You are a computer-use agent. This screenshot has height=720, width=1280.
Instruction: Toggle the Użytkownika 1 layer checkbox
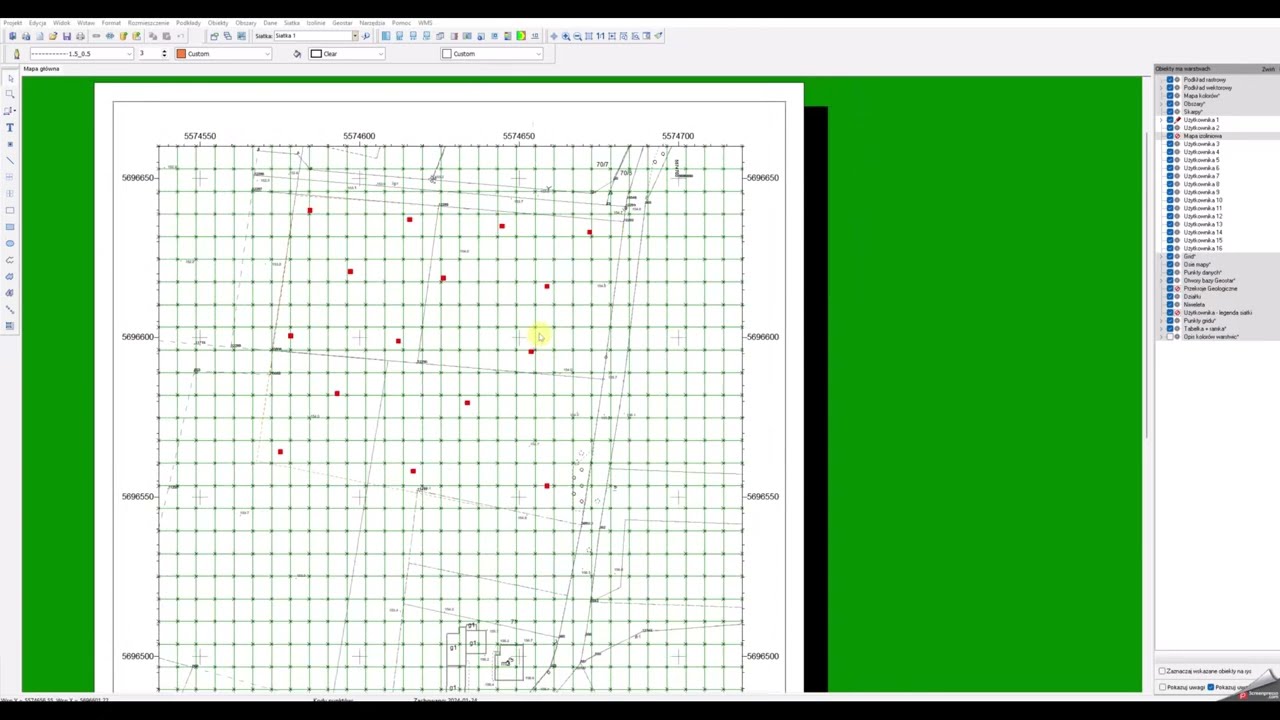(x=1170, y=120)
